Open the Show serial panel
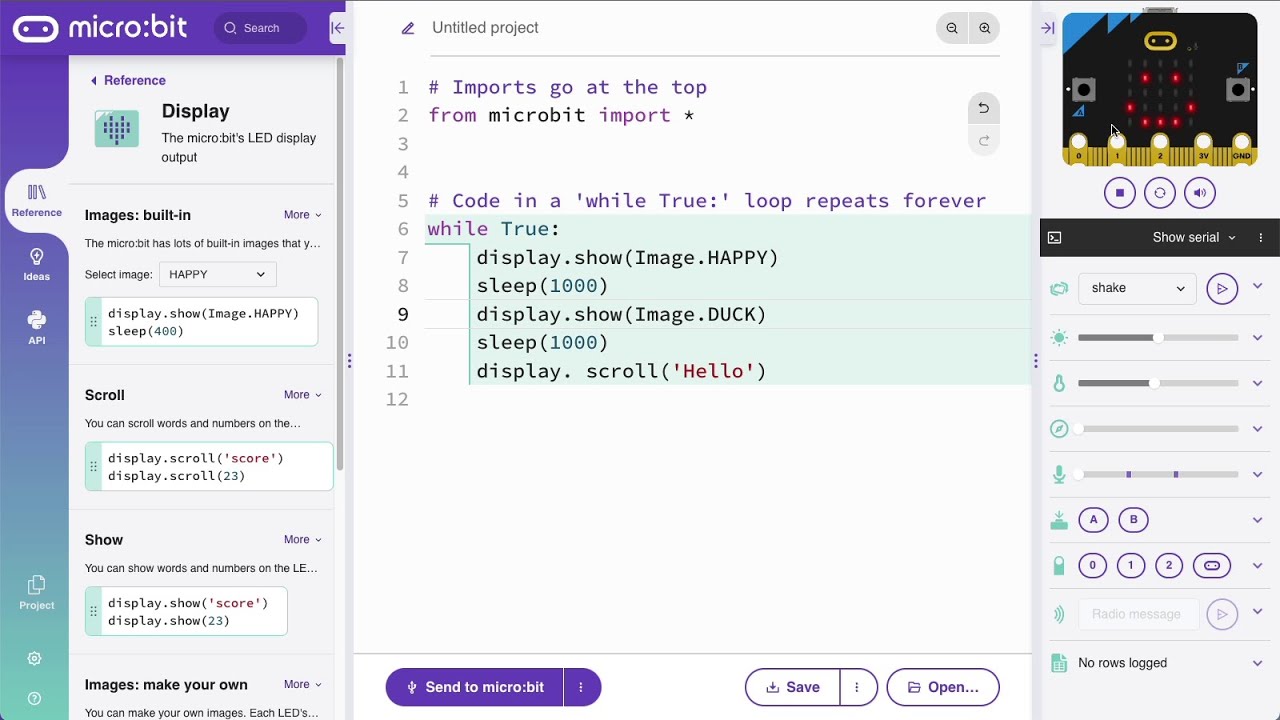Viewport: 1280px width, 720px height. pos(1186,237)
